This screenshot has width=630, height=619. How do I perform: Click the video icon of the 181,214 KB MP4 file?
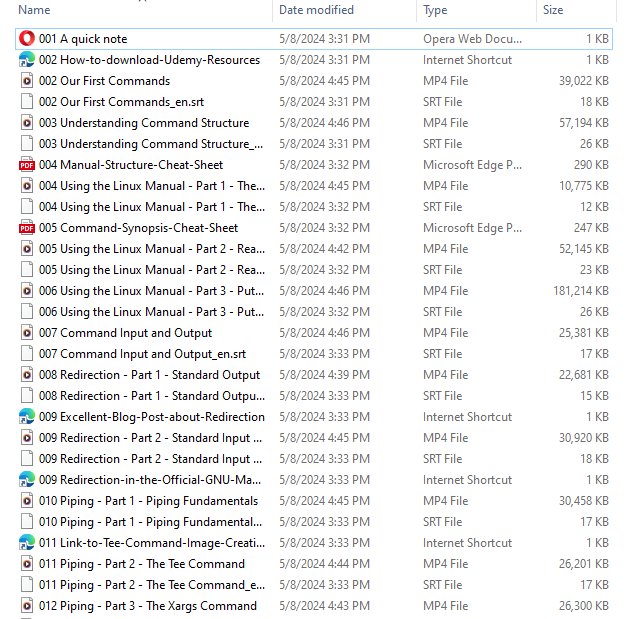tap(27, 291)
